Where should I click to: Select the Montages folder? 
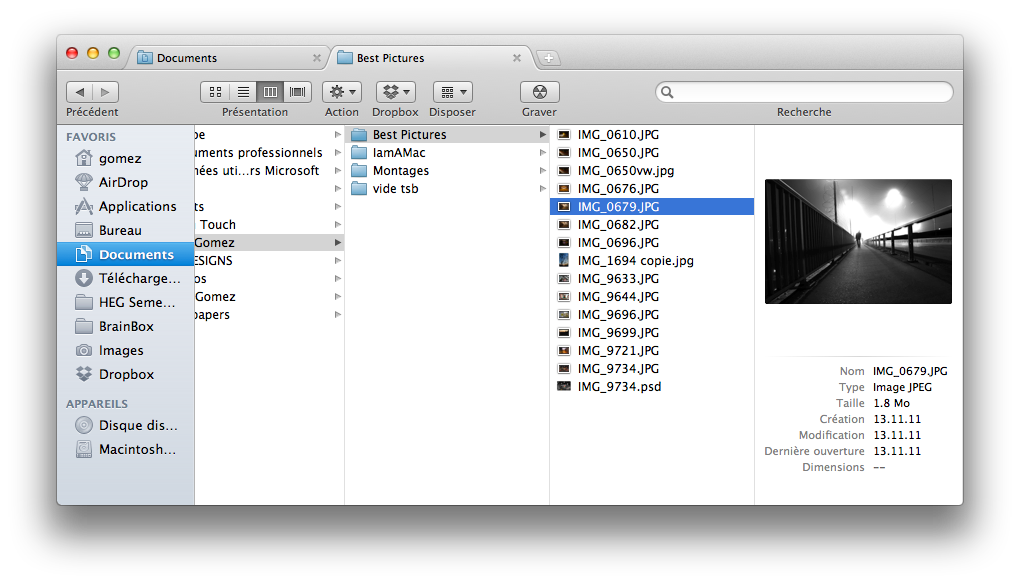pyautogui.click(x=400, y=171)
